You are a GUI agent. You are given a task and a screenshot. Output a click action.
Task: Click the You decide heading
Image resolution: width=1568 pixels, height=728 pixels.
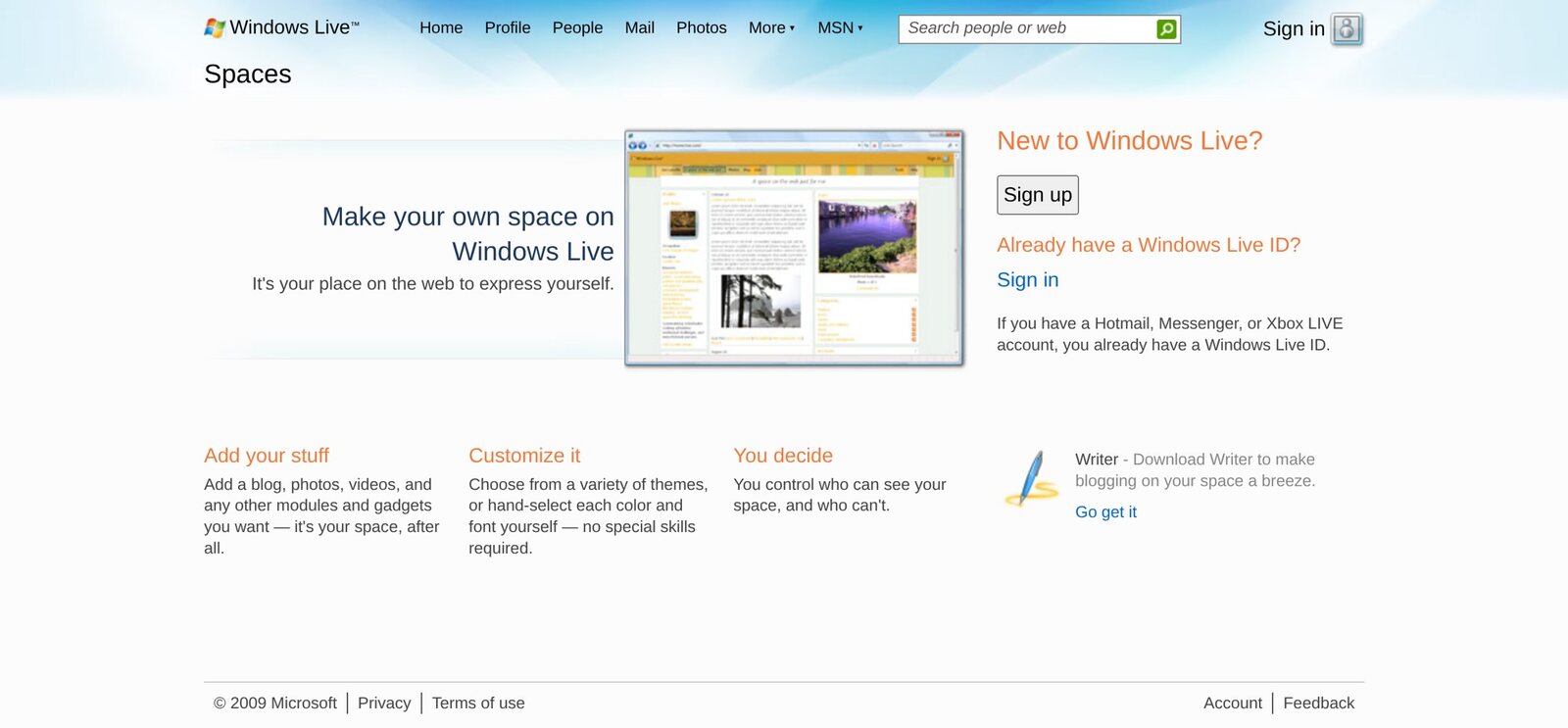coord(783,456)
